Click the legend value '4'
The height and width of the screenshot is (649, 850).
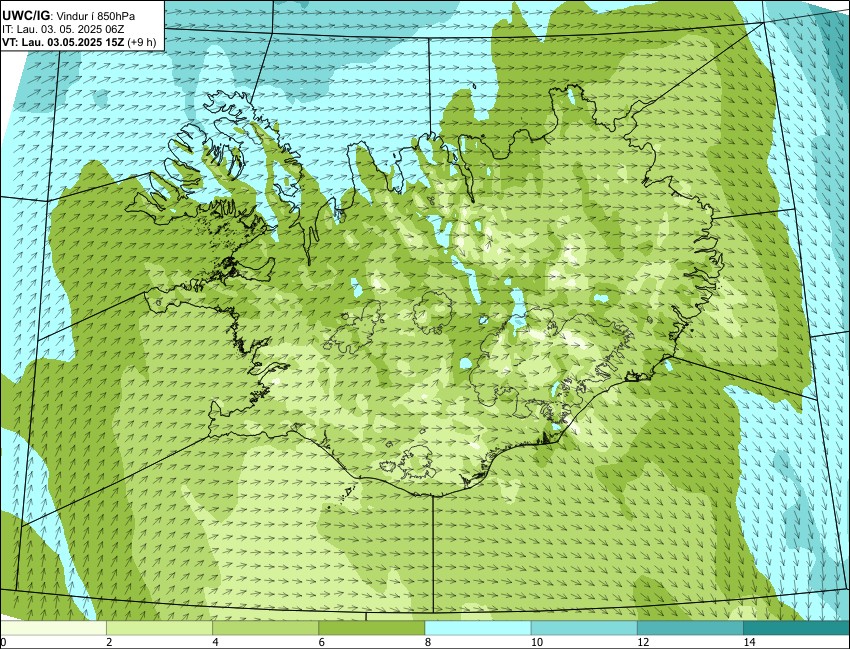tap(216, 642)
